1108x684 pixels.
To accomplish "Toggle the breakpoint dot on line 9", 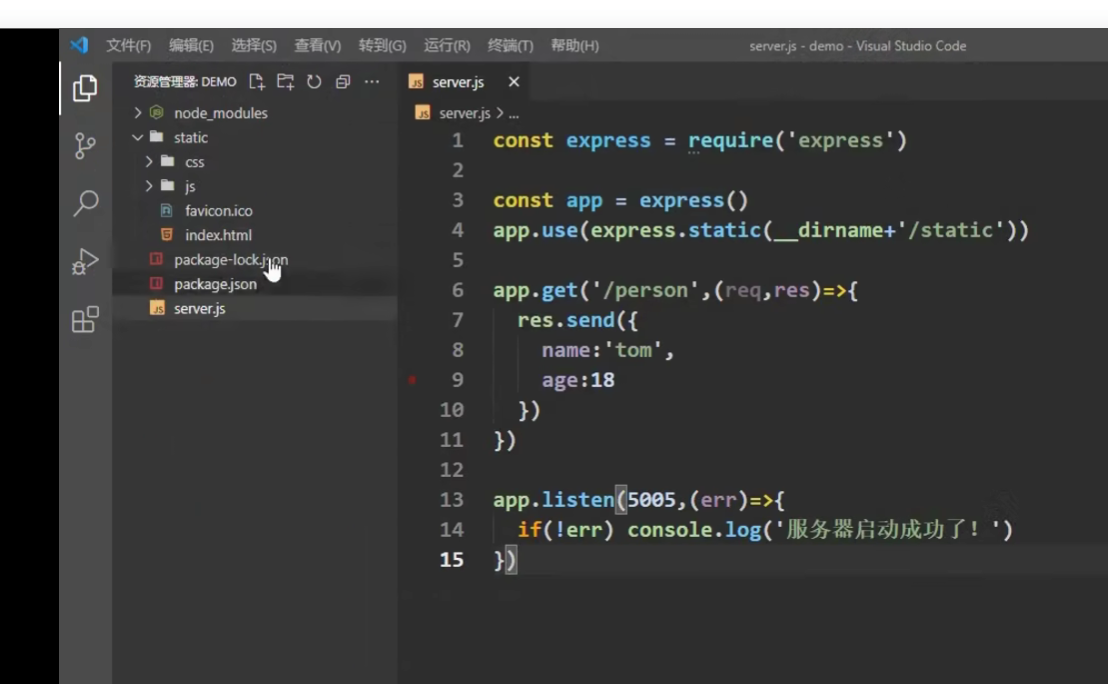I will (412, 380).
